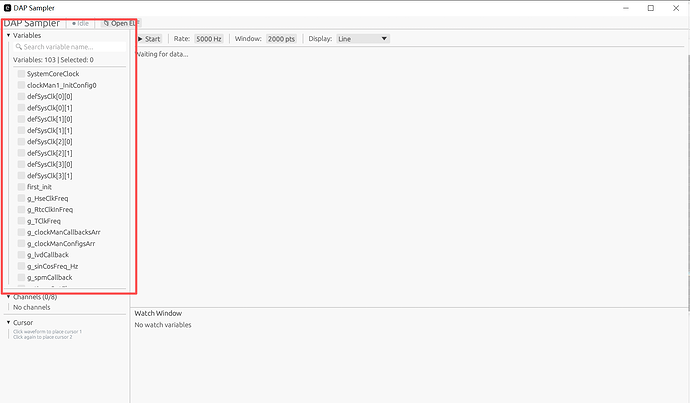Check the g_clockManConfigsArr checkbox
The width and height of the screenshot is (690, 403).
(x=21, y=243)
